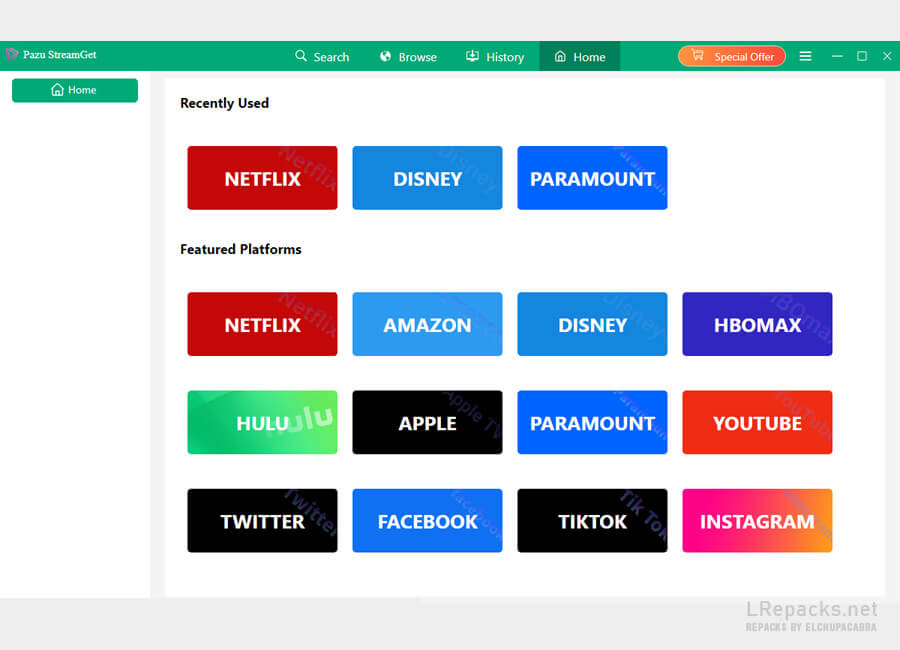Open the Instagram platform tile
Image resolution: width=900 pixels, height=650 pixels.
[757, 521]
